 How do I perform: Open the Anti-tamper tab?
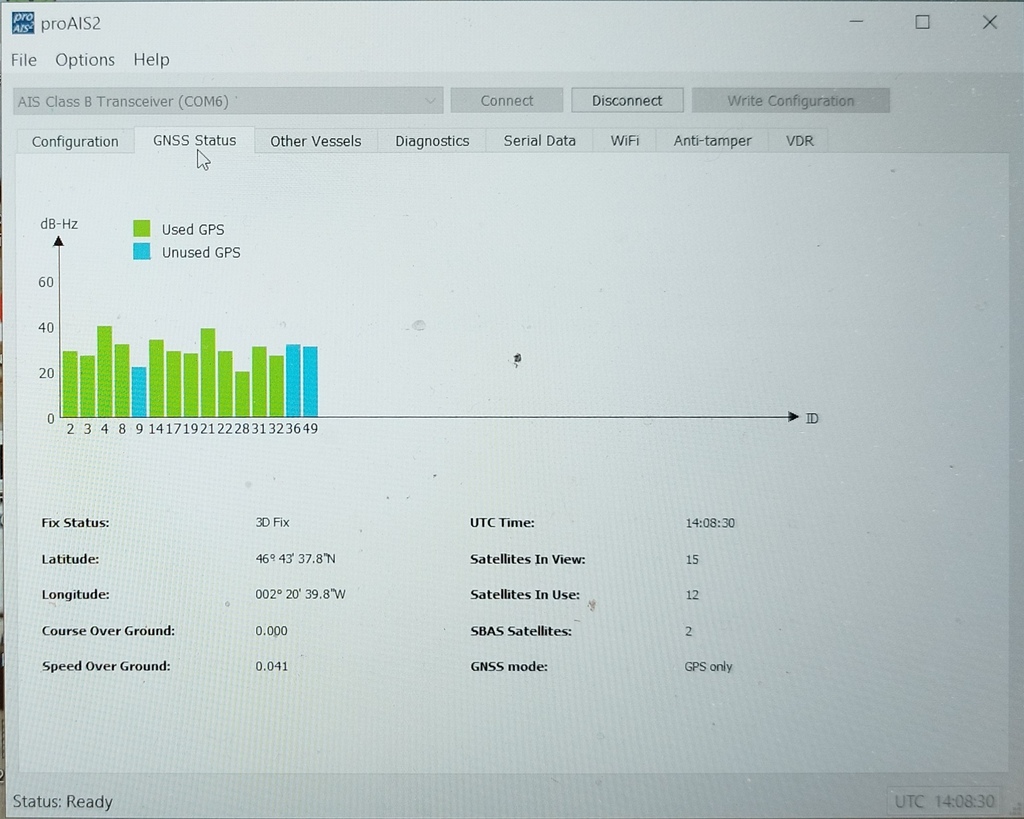[x=712, y=141]
